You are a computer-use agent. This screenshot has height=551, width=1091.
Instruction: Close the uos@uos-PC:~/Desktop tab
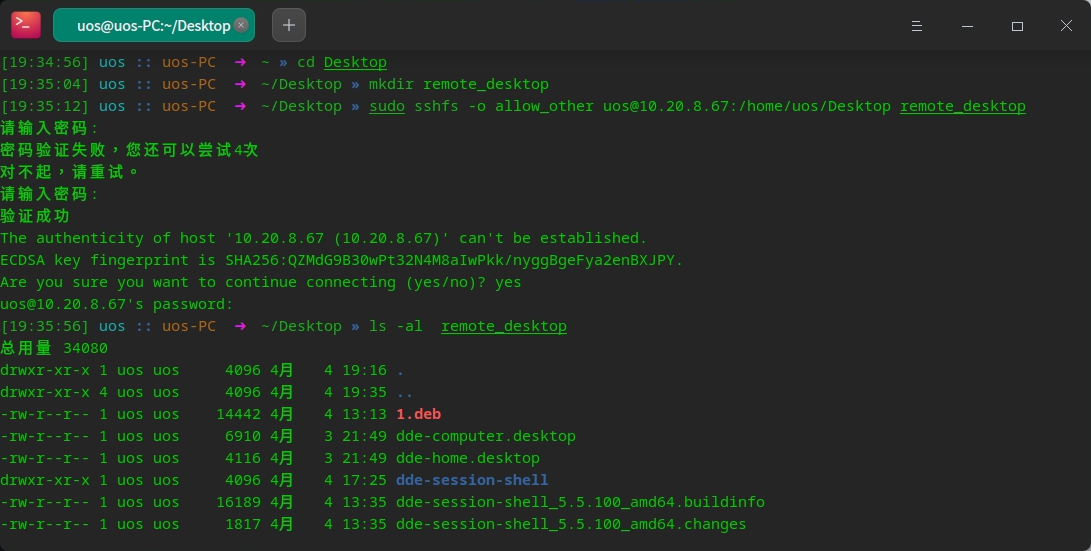click(x=240, y=26)
